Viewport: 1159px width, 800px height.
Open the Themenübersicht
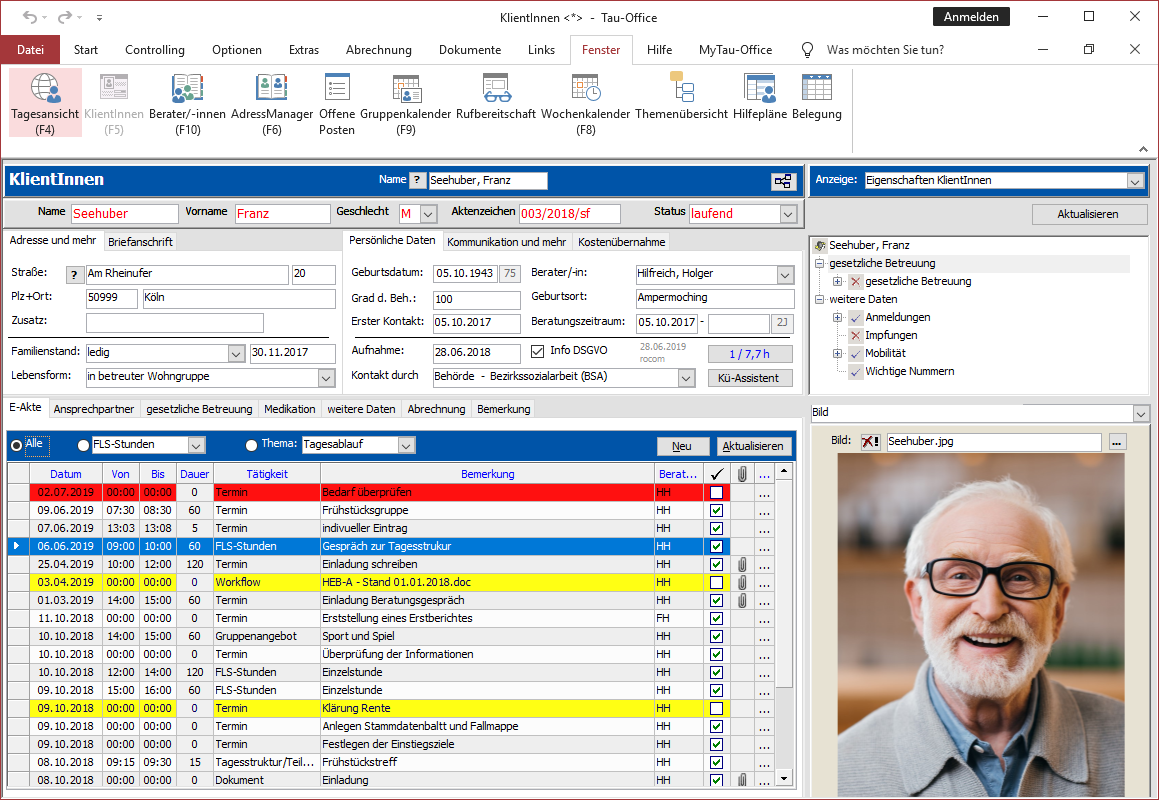(683, 100)
